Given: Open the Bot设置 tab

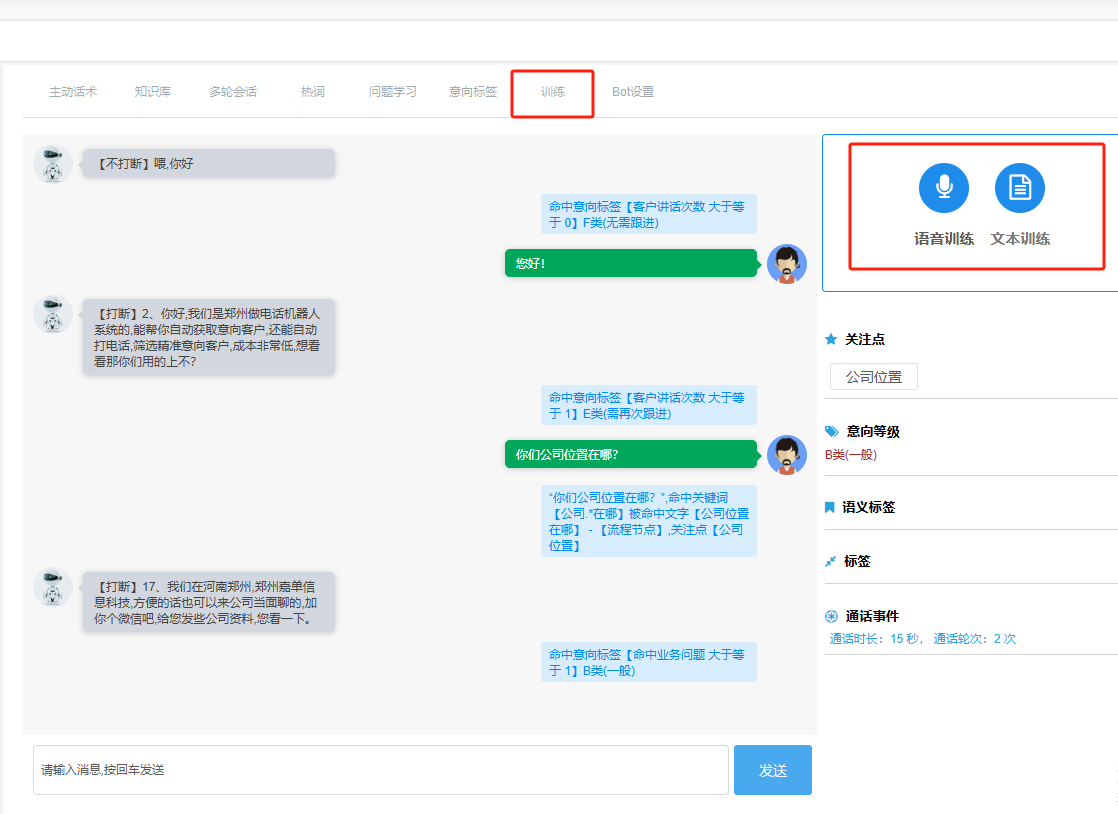Looking at the screenshot, I should click(633, 92).
